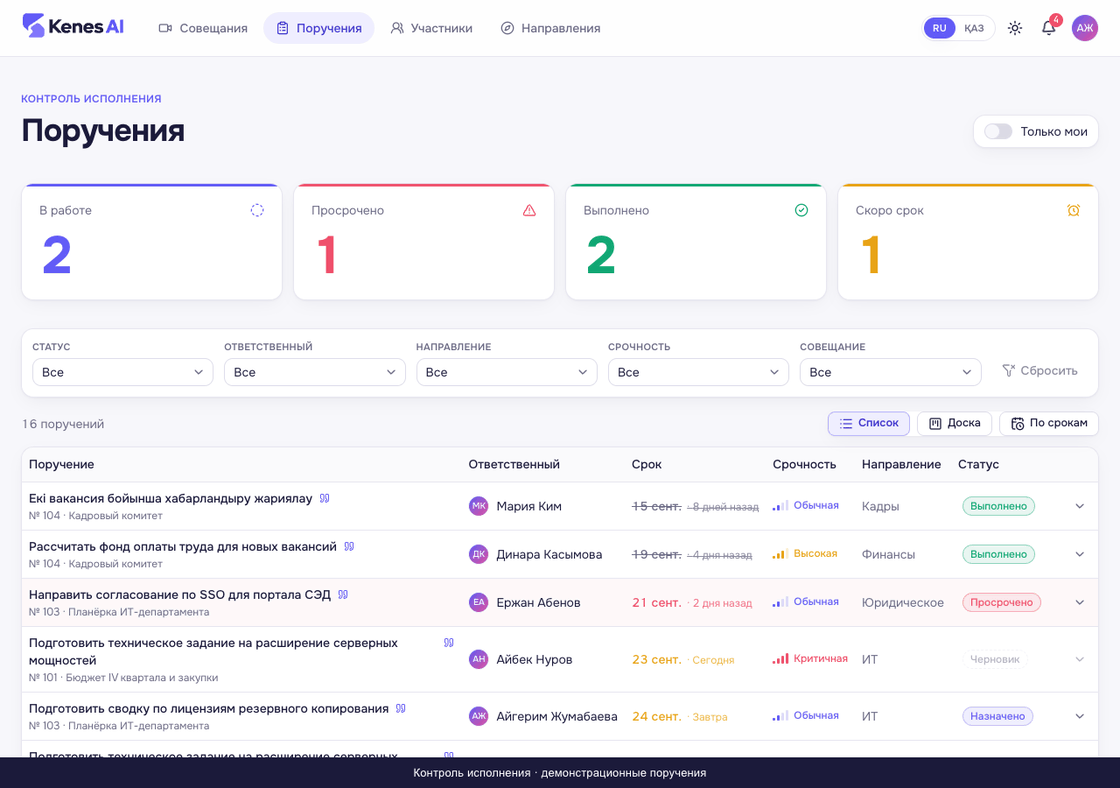Screen dimensions: 1120x788
Task: Expand the Ержан Абенов task row chevron
Action: point(1079,602)
